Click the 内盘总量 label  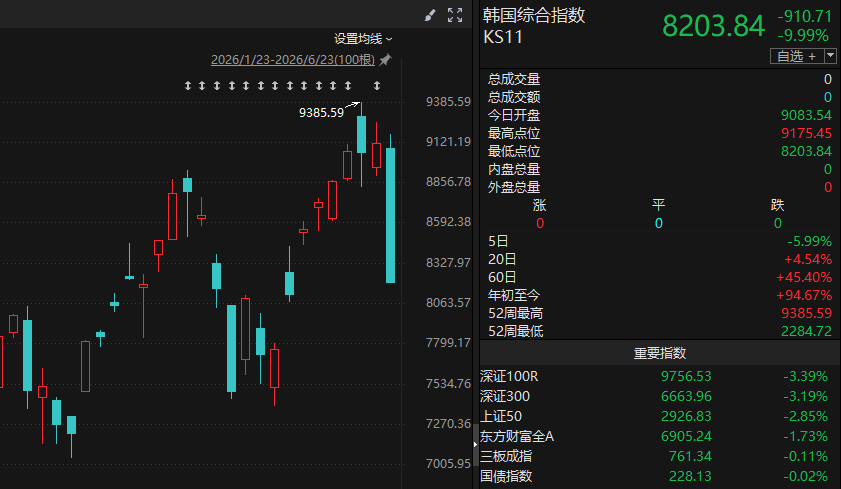coord(514,169)
